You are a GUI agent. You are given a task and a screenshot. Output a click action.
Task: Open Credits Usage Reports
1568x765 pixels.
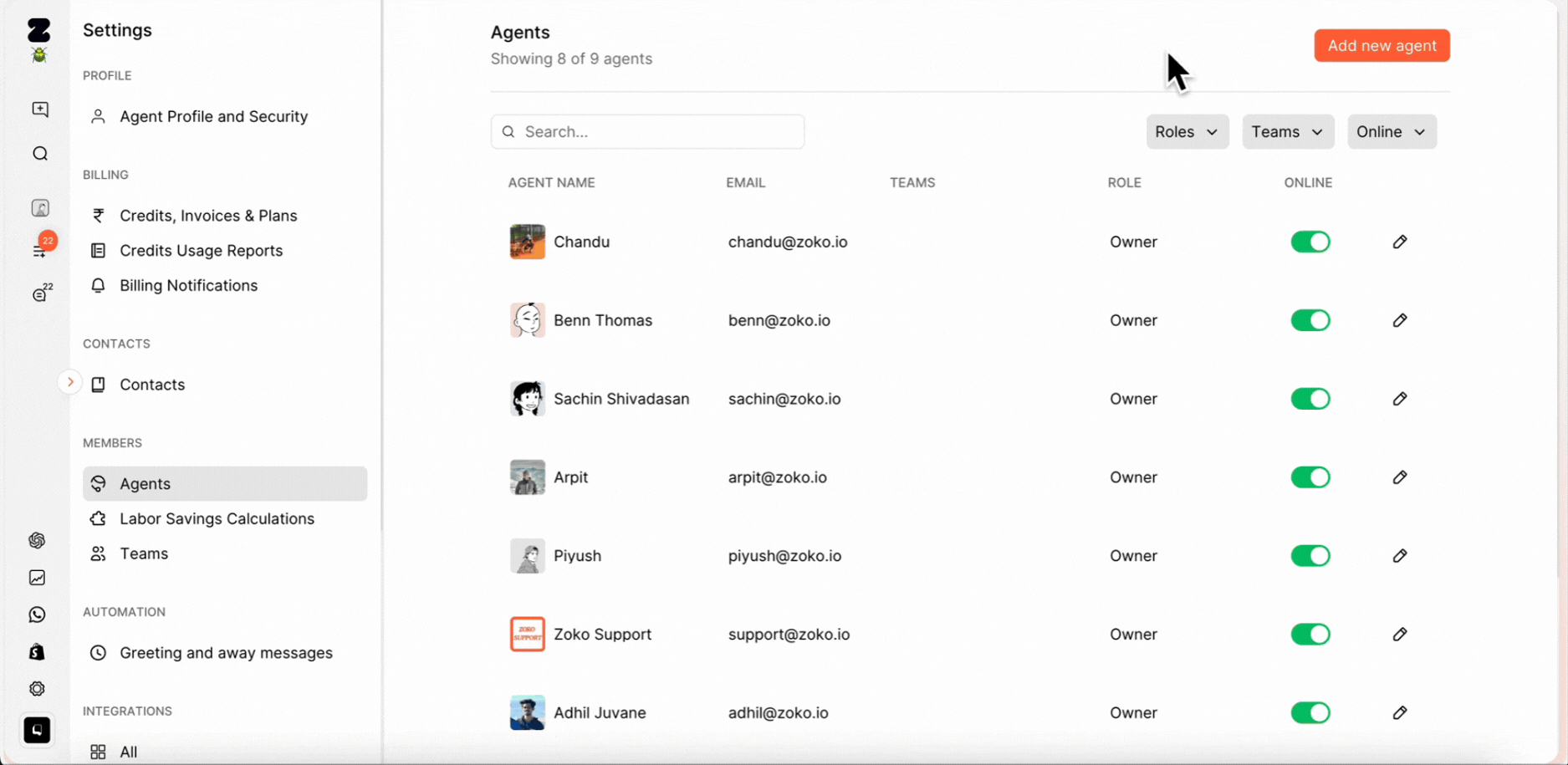tap(225, 251)
